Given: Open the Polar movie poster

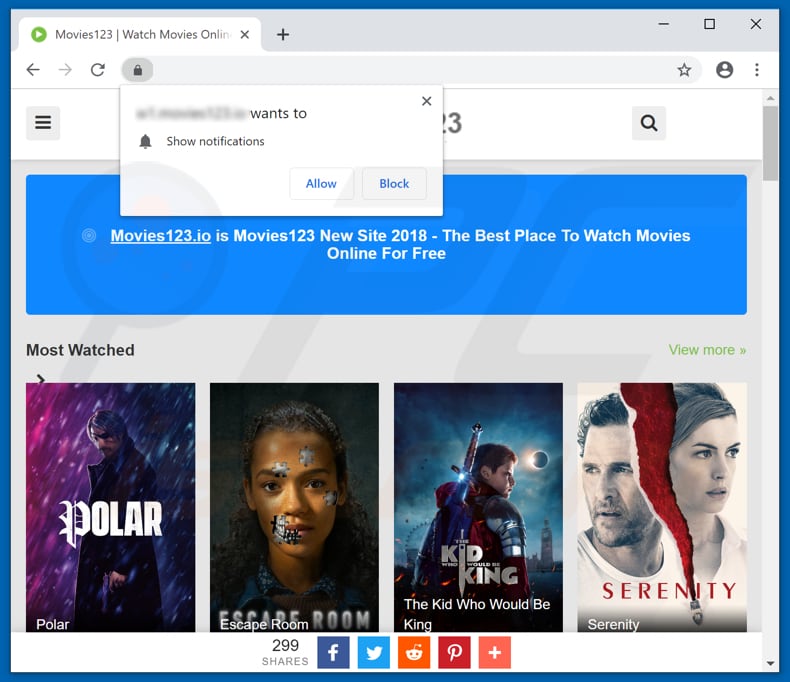Looking at the screenshot, I should point(111,507).
